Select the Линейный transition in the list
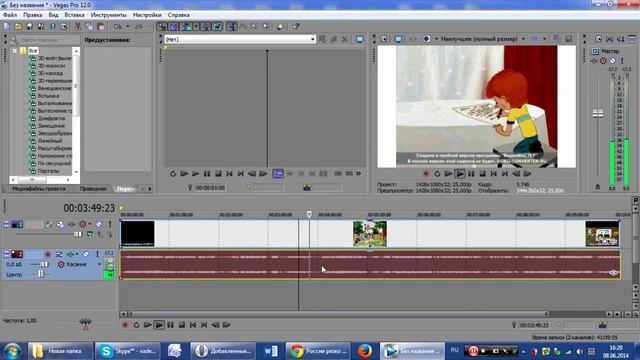The width and height of the screenshot is (640, 360). [50, 141]
